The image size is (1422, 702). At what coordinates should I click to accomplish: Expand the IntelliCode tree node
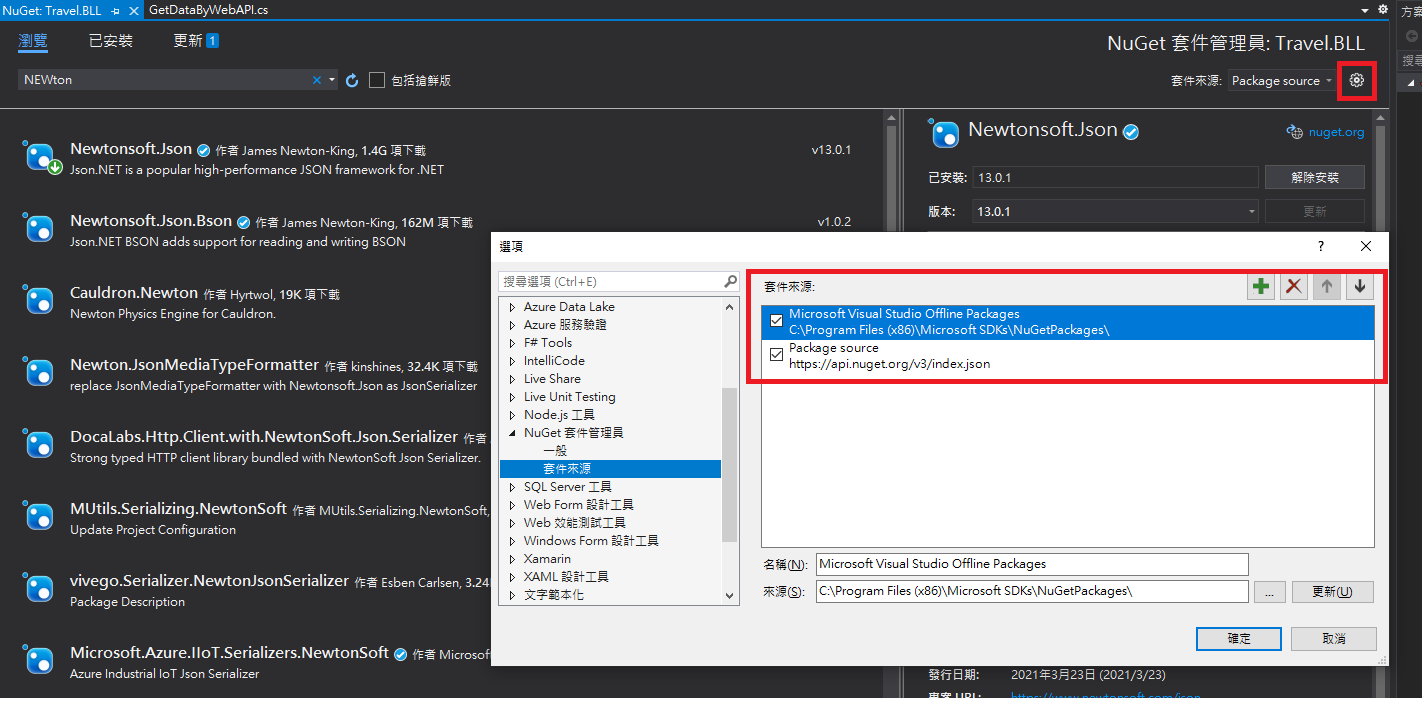coord(513,361)
